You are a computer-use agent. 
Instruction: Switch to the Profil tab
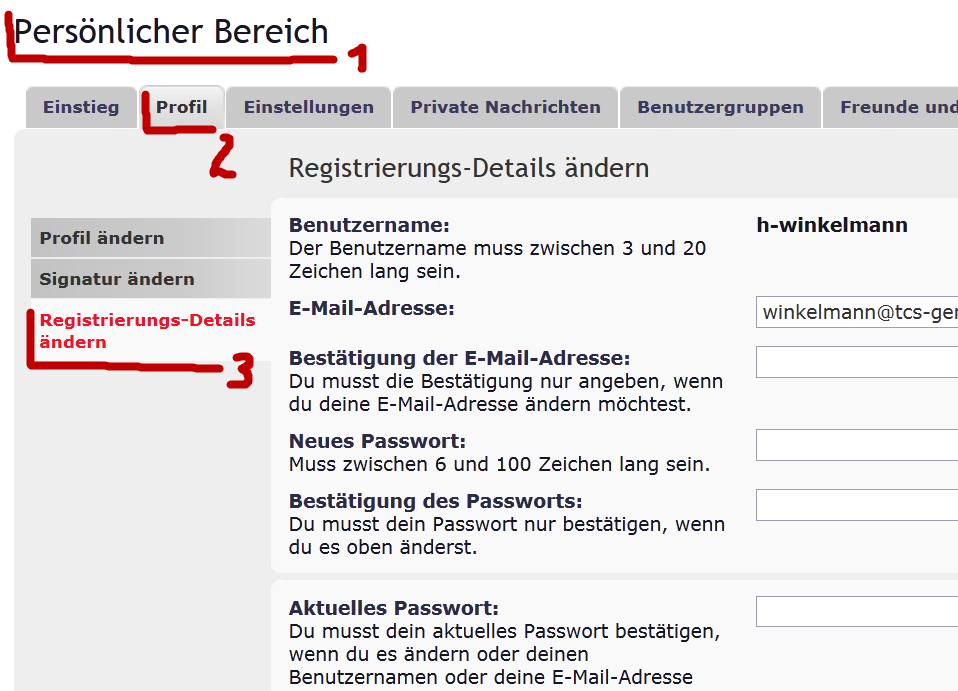182,107
